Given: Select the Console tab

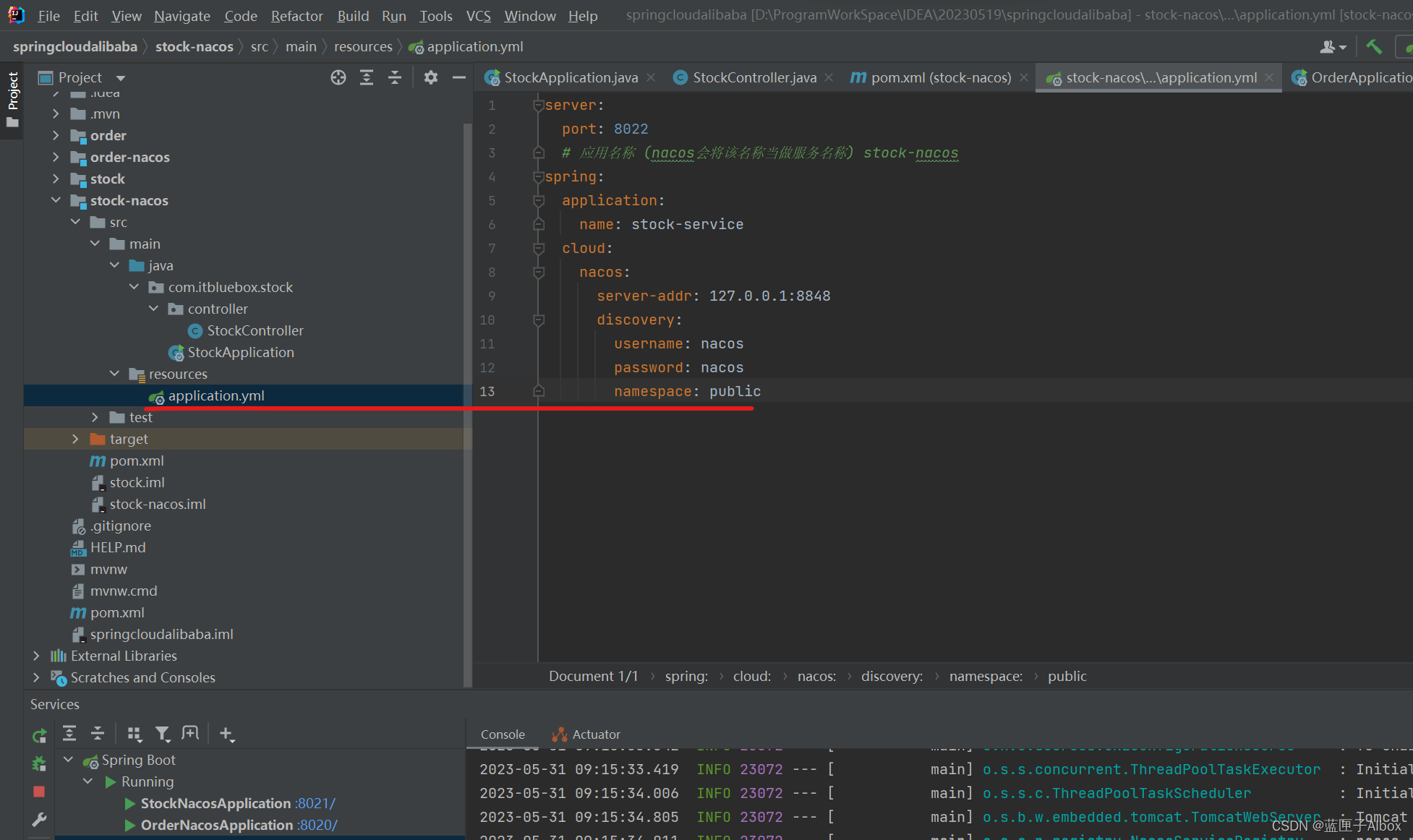Looking at the screenshot, I should coord(503,734).
